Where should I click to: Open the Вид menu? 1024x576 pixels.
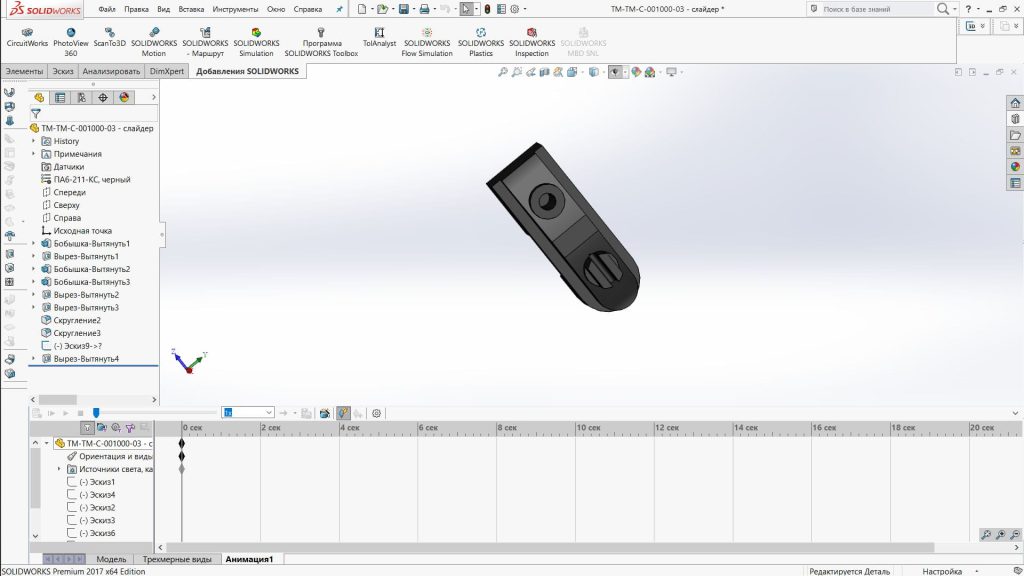coord(163,9)
